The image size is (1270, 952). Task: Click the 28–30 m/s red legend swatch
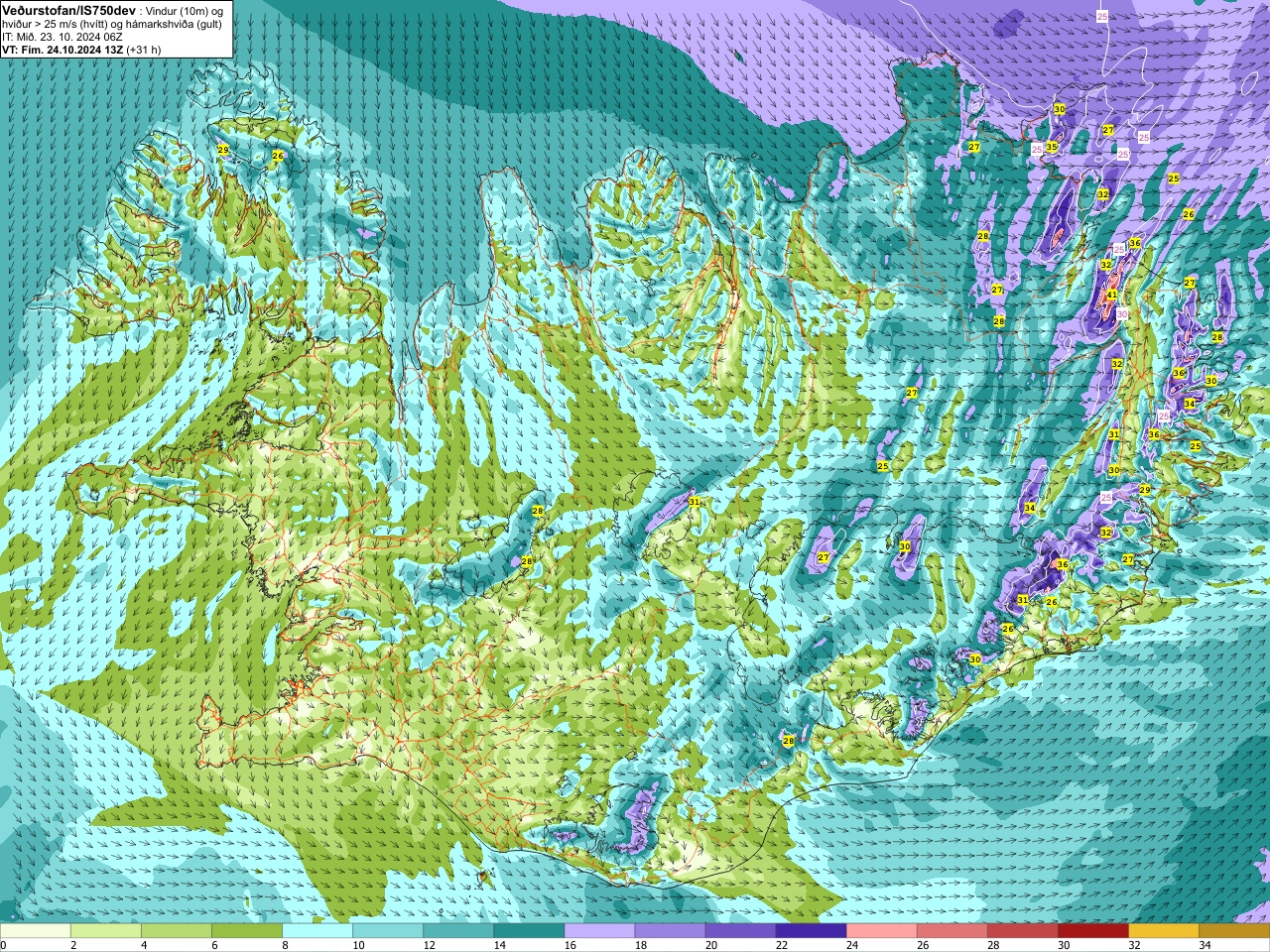(1022, 931)
